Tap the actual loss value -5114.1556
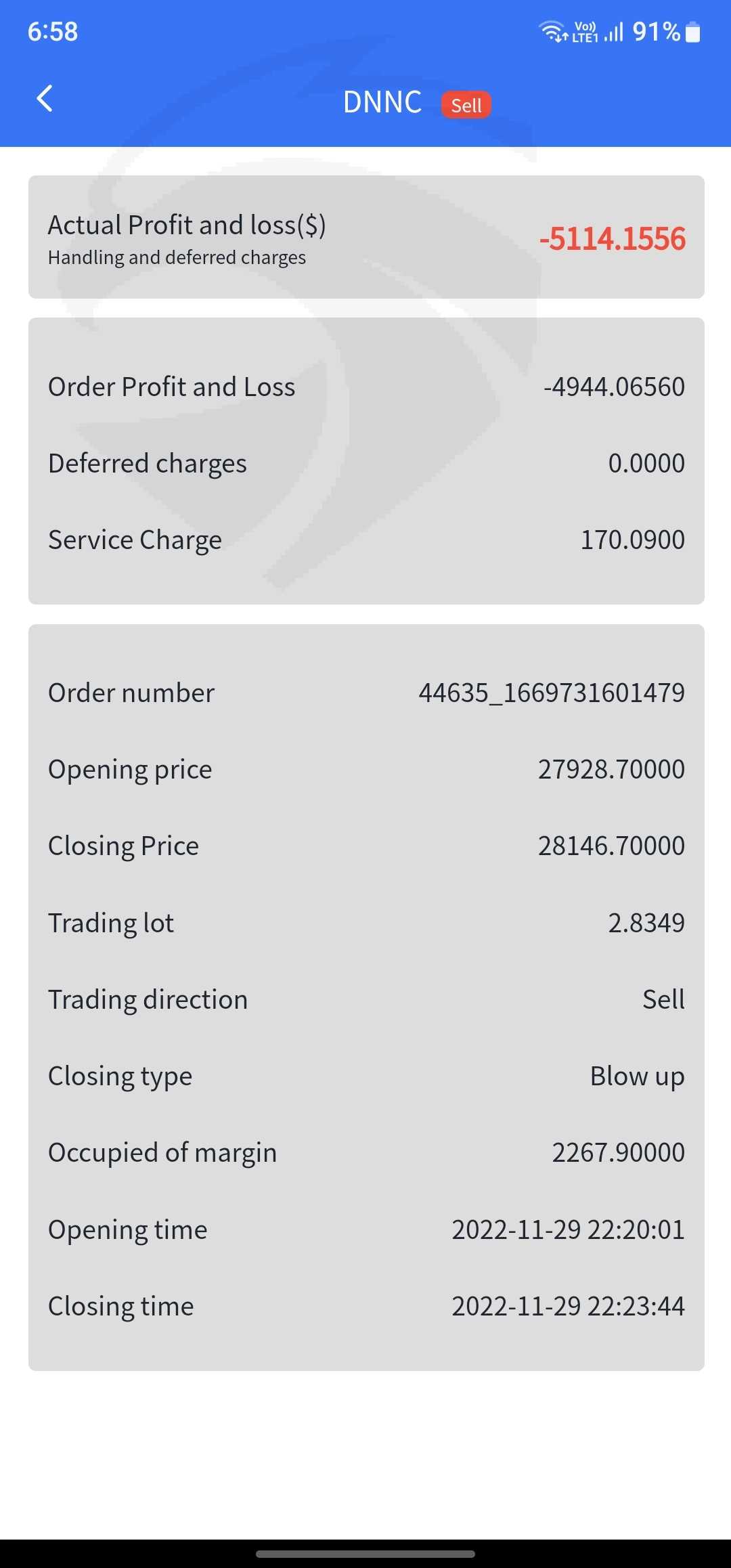Viewport: 731px width, 1568px height. click(x=612, y=239)
